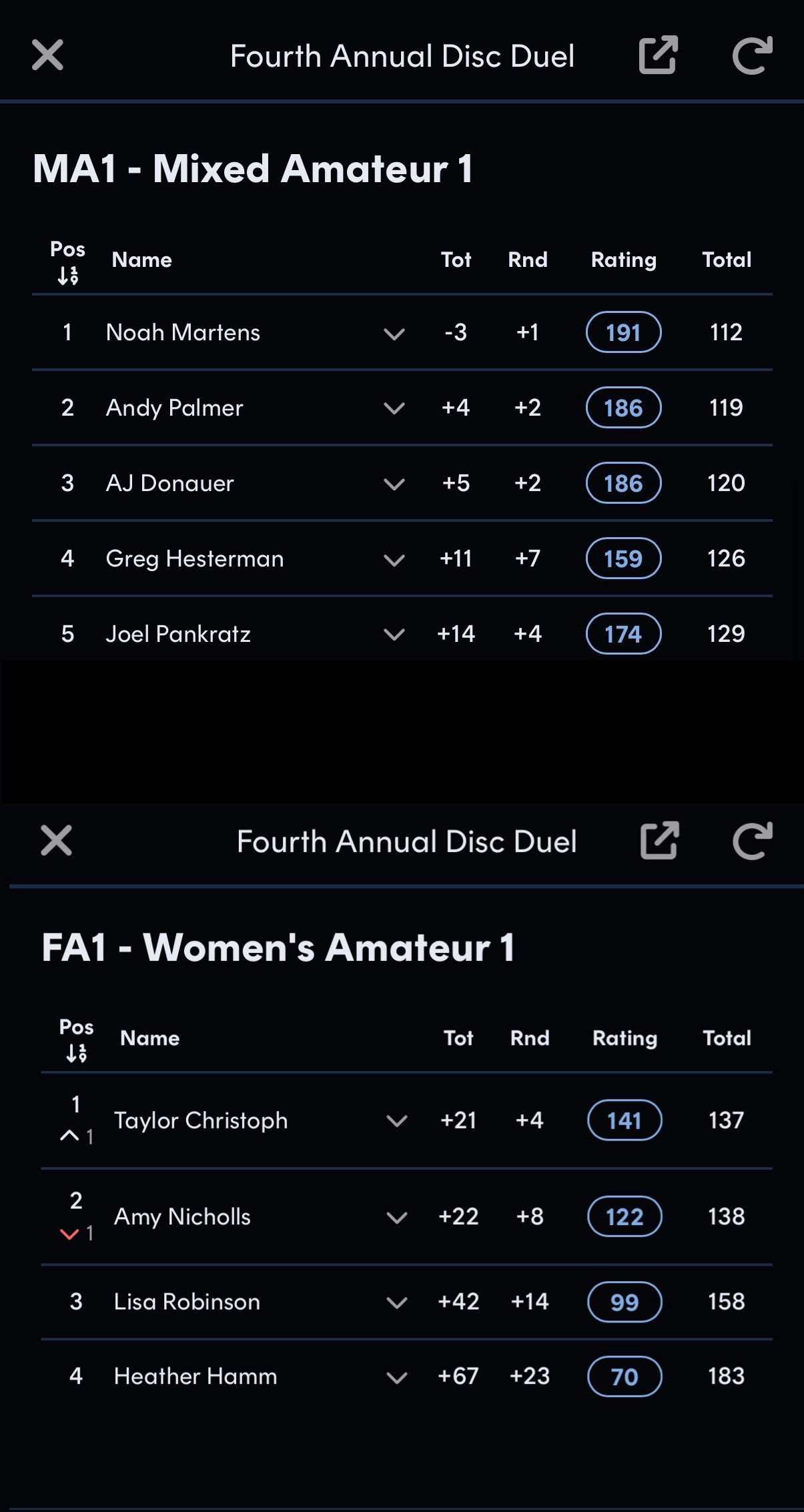Select the Total column header in FA1

pos(727,1038)
